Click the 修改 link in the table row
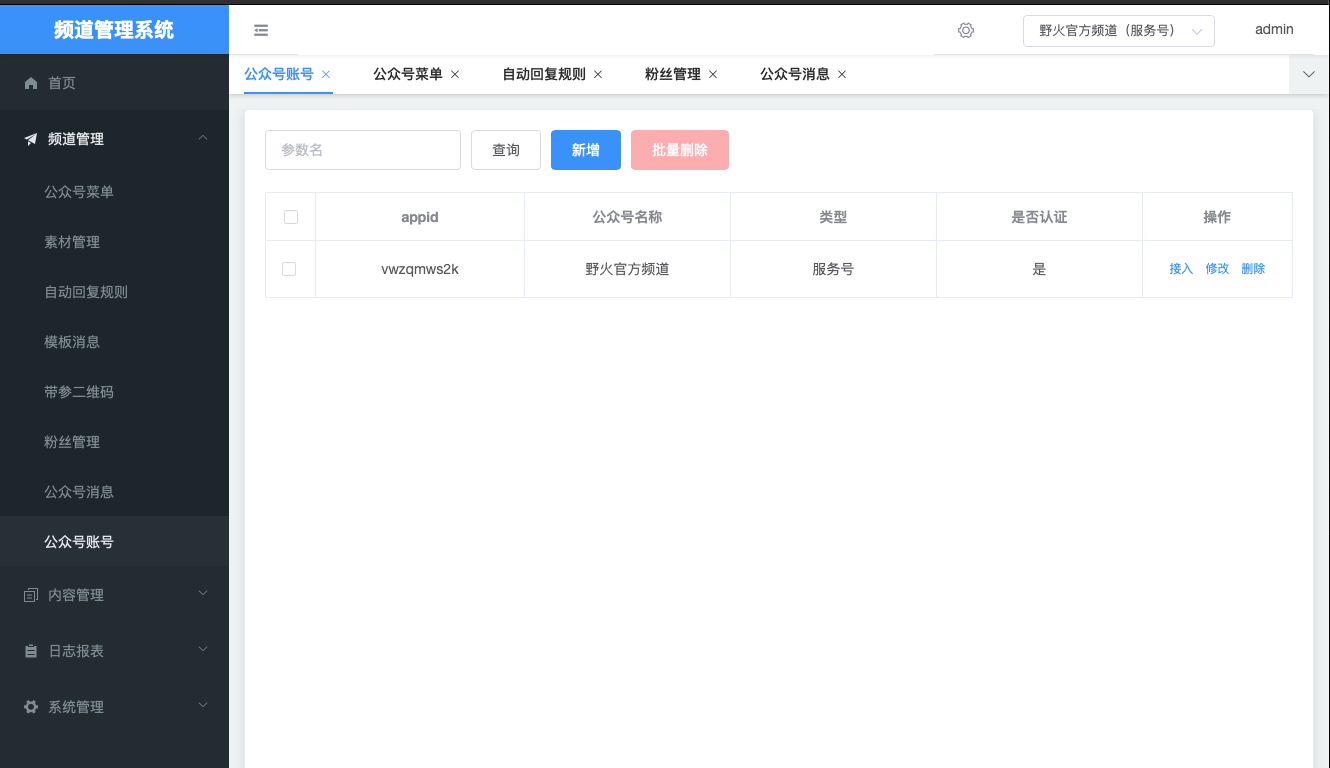 [1217, 269]
